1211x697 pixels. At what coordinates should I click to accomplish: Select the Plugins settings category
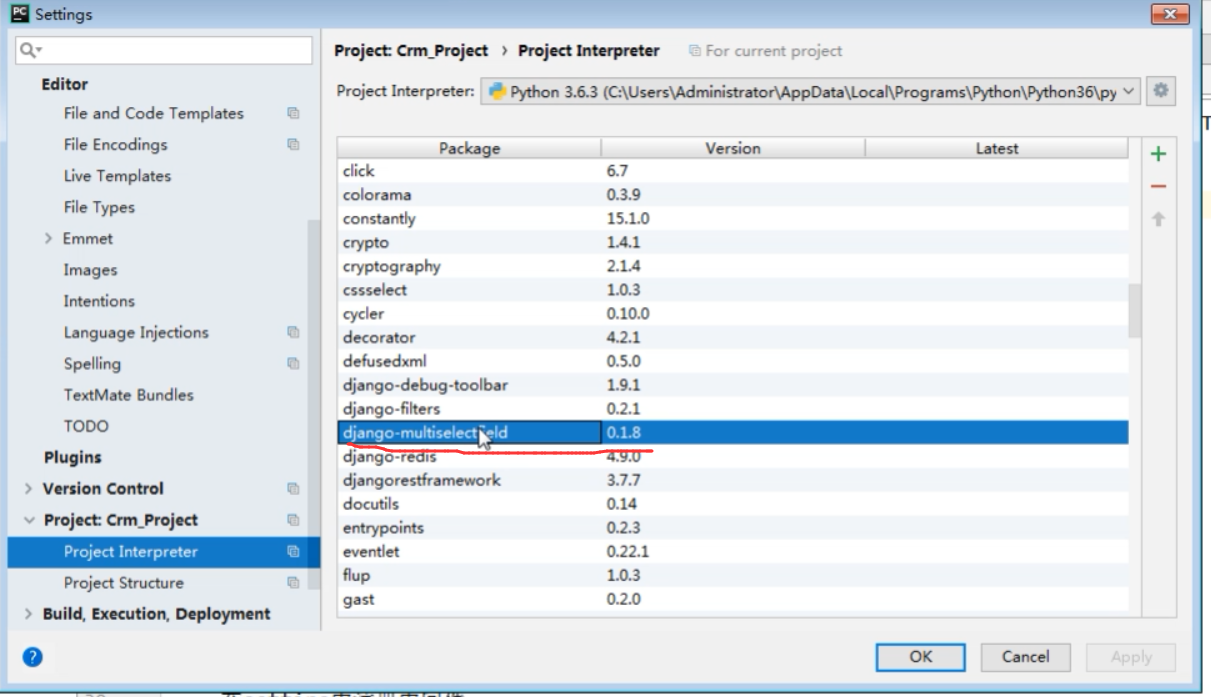pos(72,457)
